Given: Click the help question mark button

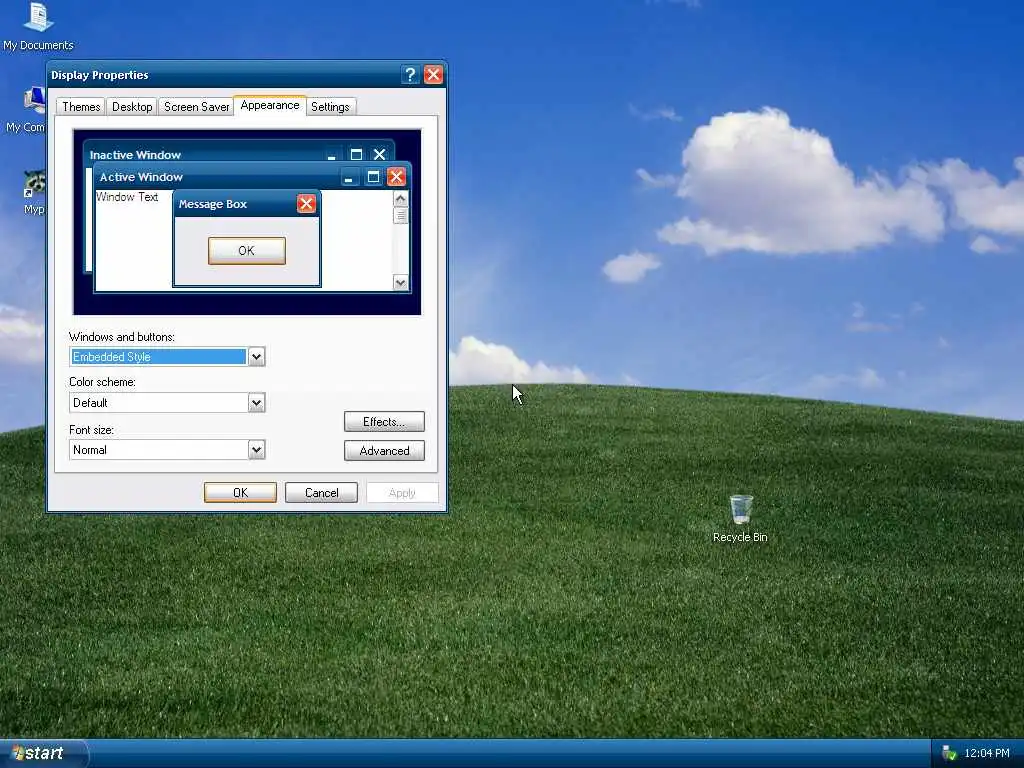Looking at the screenshot, I should click(x=409, y=75).
